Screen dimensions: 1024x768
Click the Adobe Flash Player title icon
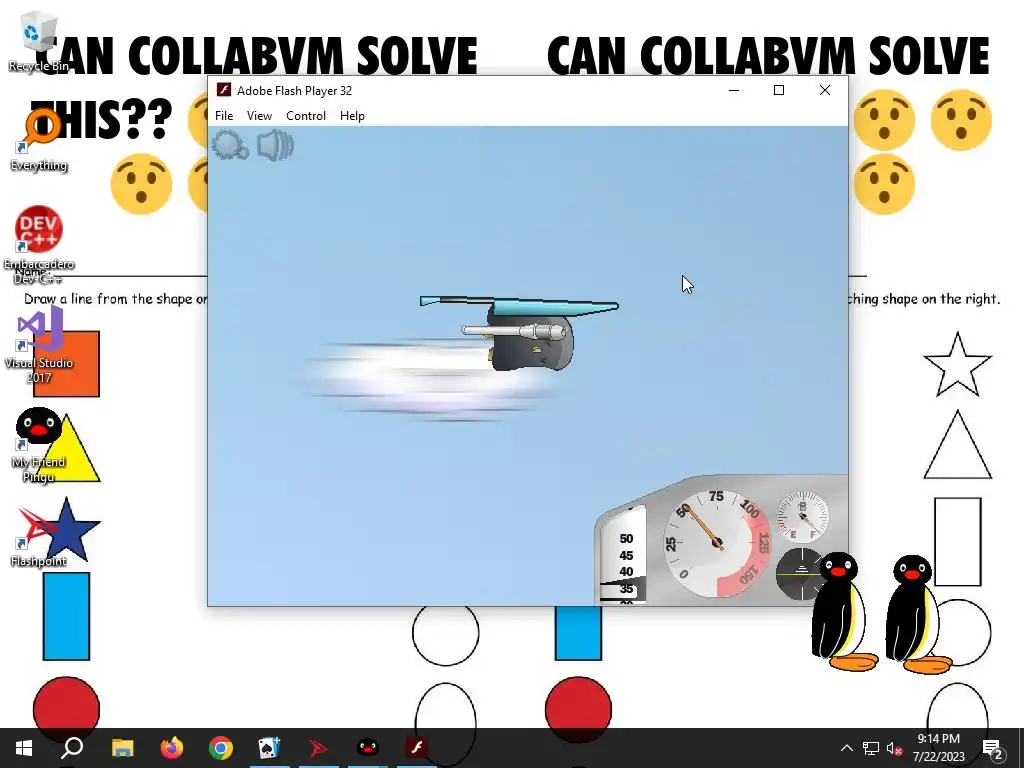223,90
